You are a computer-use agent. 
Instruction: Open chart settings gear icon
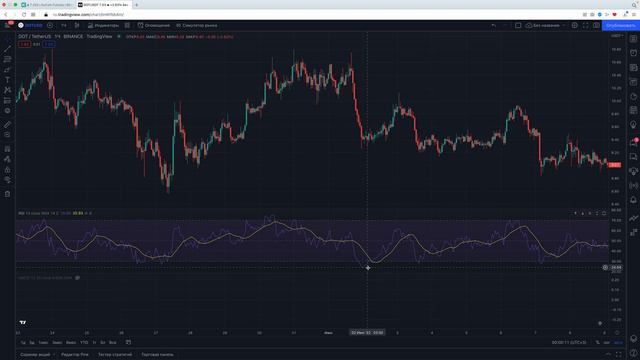point(575,25)
